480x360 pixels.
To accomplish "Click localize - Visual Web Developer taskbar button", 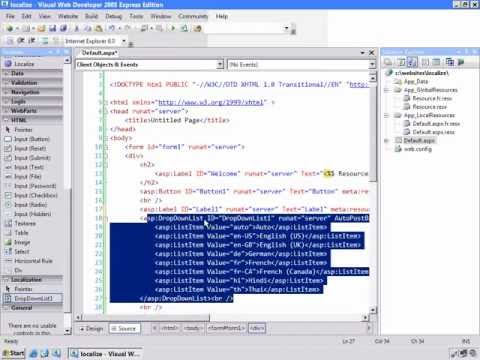I will 106,353.
